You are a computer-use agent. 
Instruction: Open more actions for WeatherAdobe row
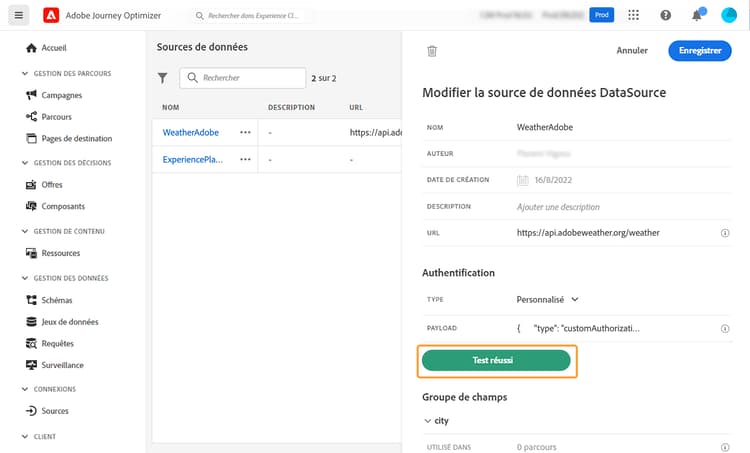245,133
